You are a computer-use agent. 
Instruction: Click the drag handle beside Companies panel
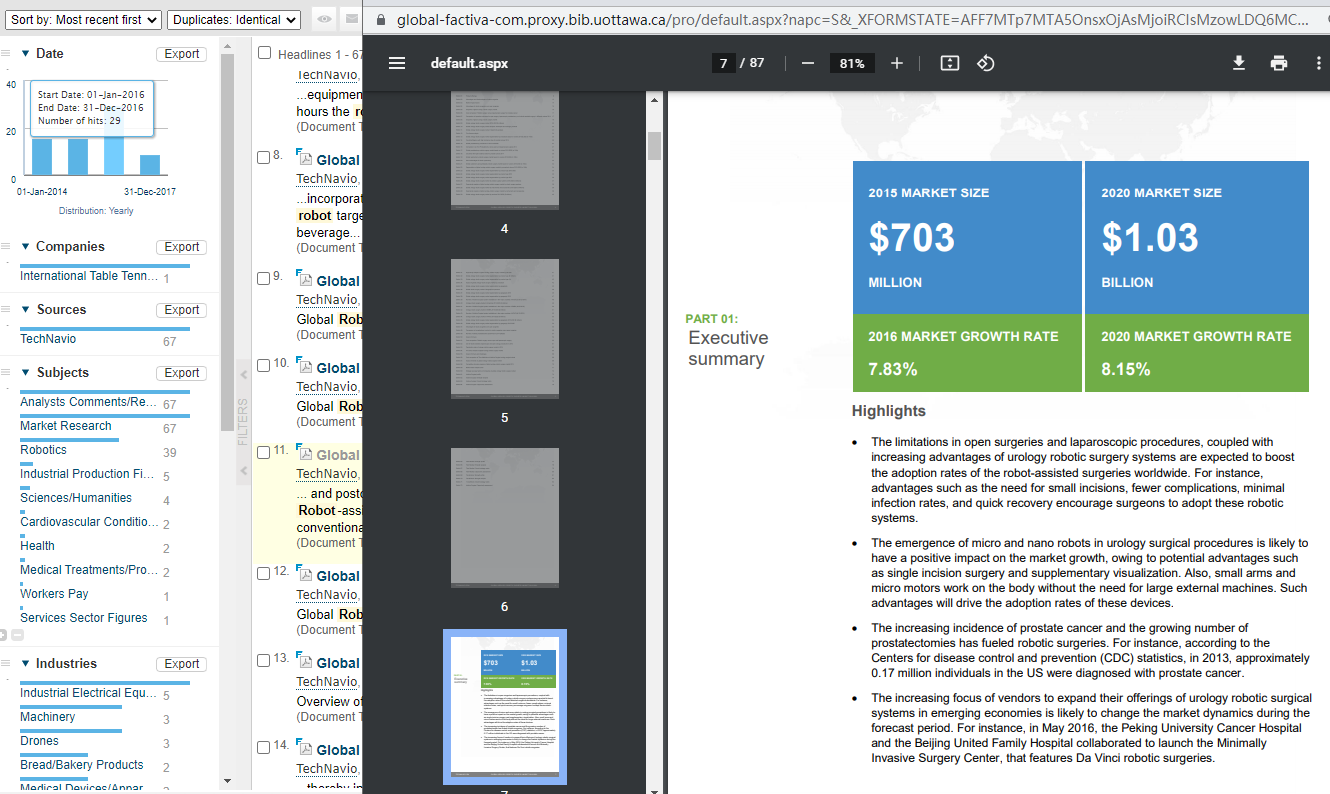pyautogui.click(x=6, y=246)
